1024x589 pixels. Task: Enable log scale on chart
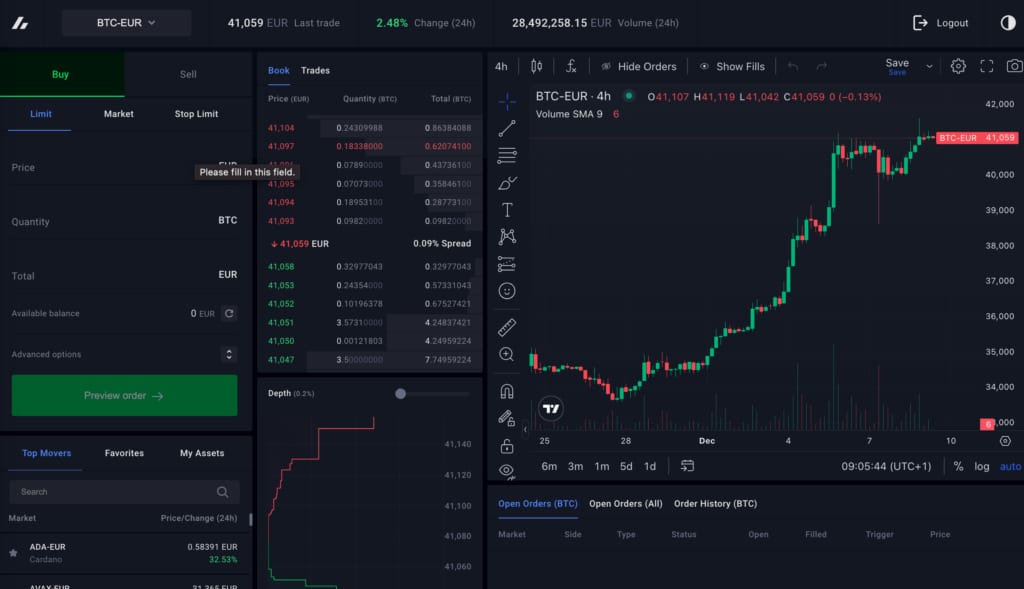tap(982, 466)
